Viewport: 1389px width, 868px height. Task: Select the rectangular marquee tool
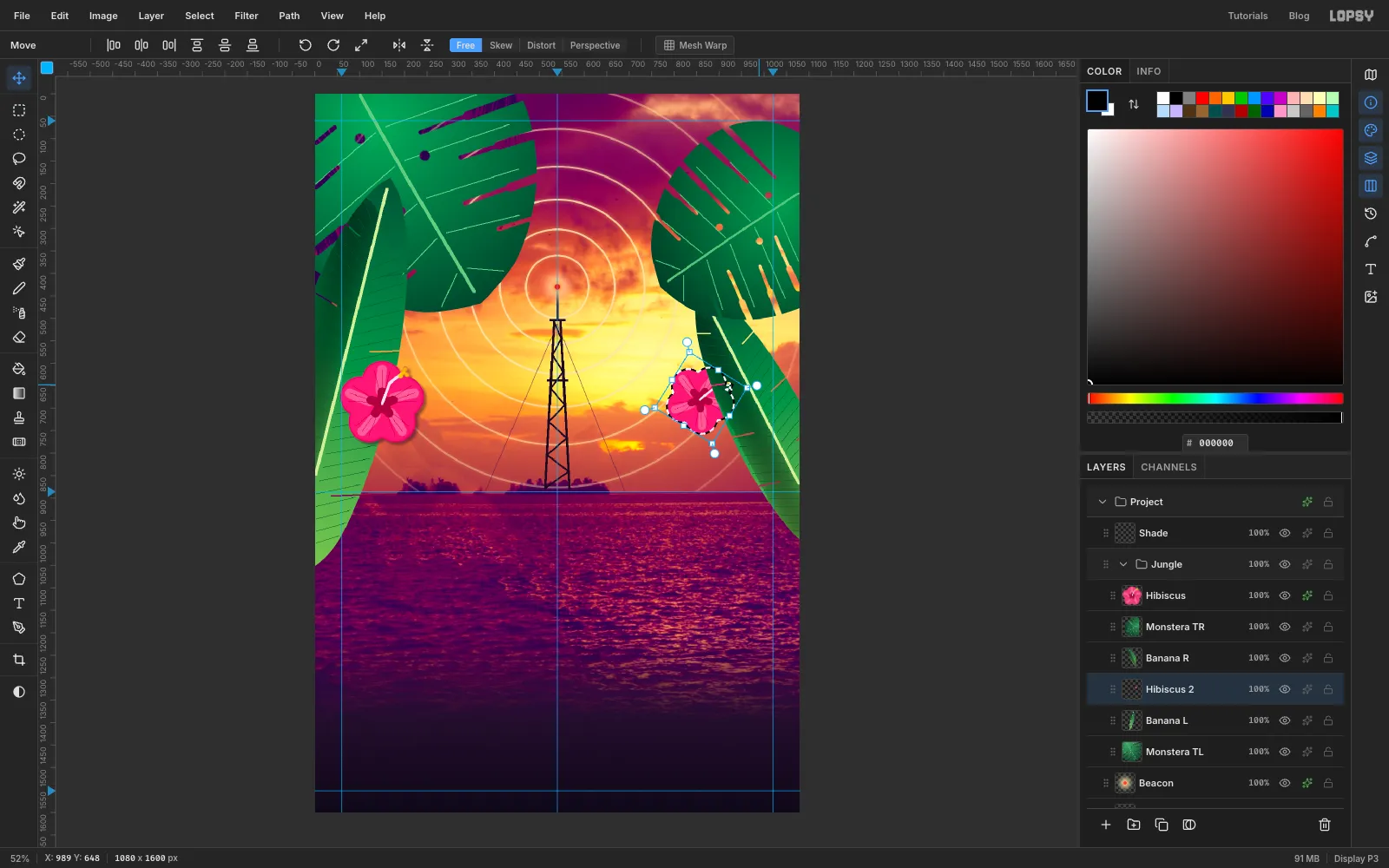[19, 110]
